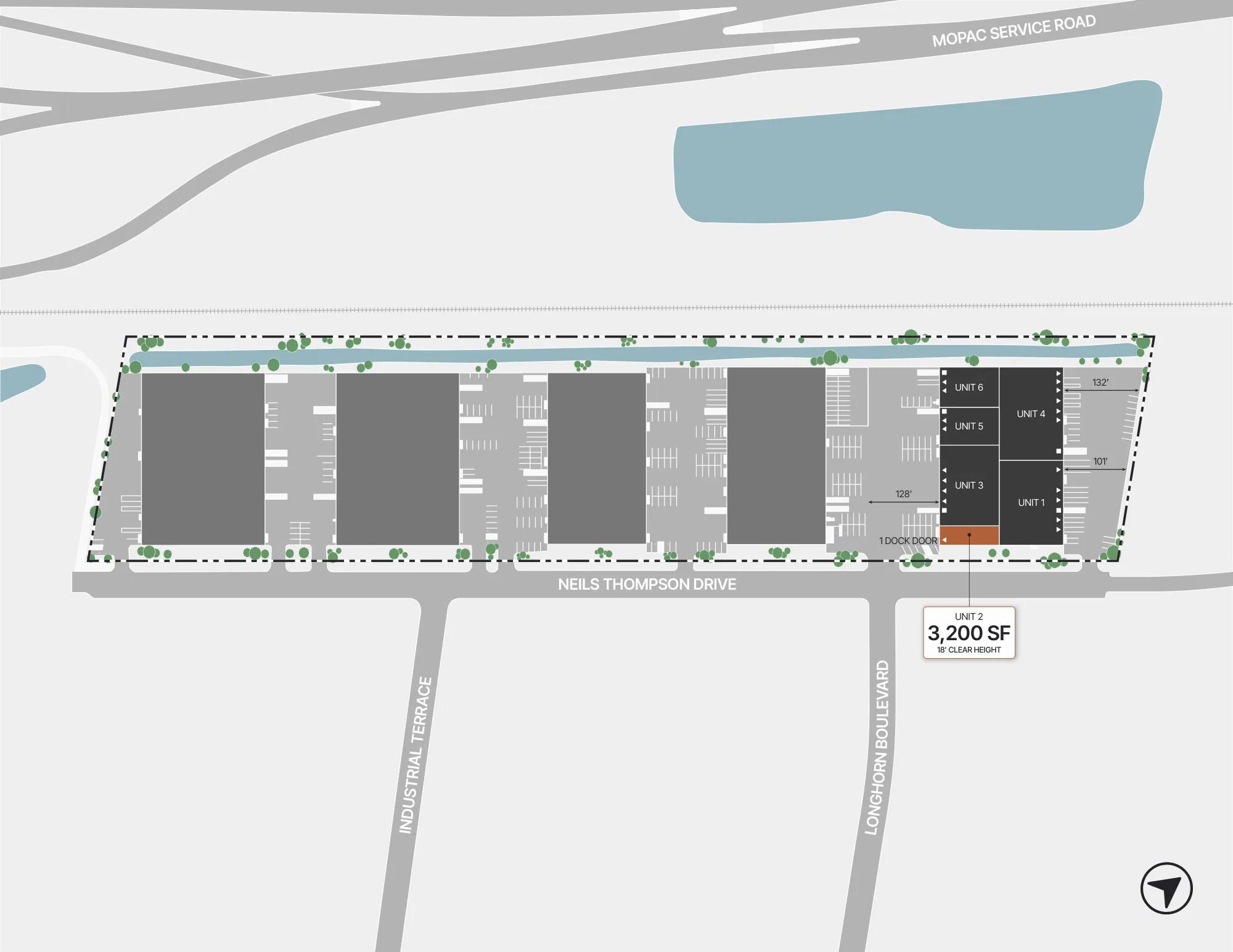This screenshot has width=1233, height=952.
Task: Click the north arrow compass icon
Action: coord(1166,888)
